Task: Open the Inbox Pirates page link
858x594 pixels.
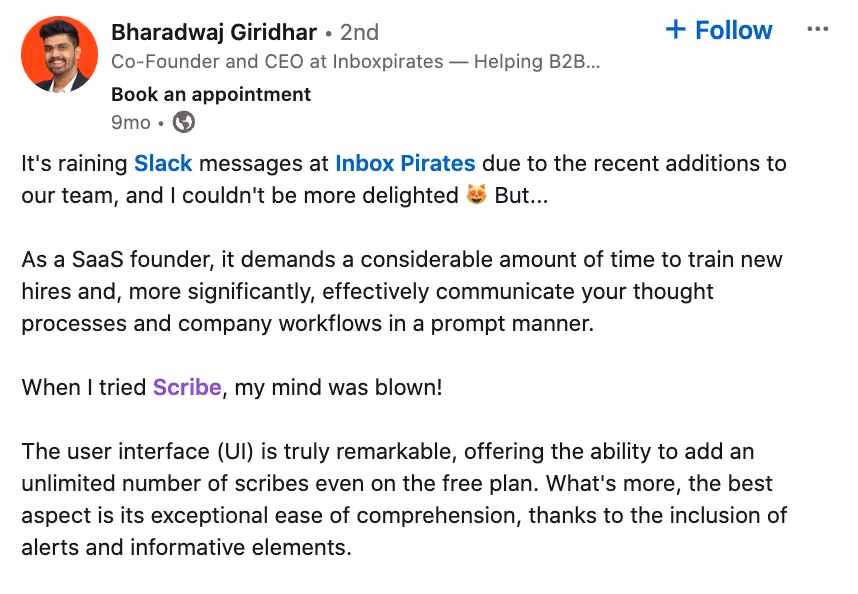Action: click(x=405, y=163)
